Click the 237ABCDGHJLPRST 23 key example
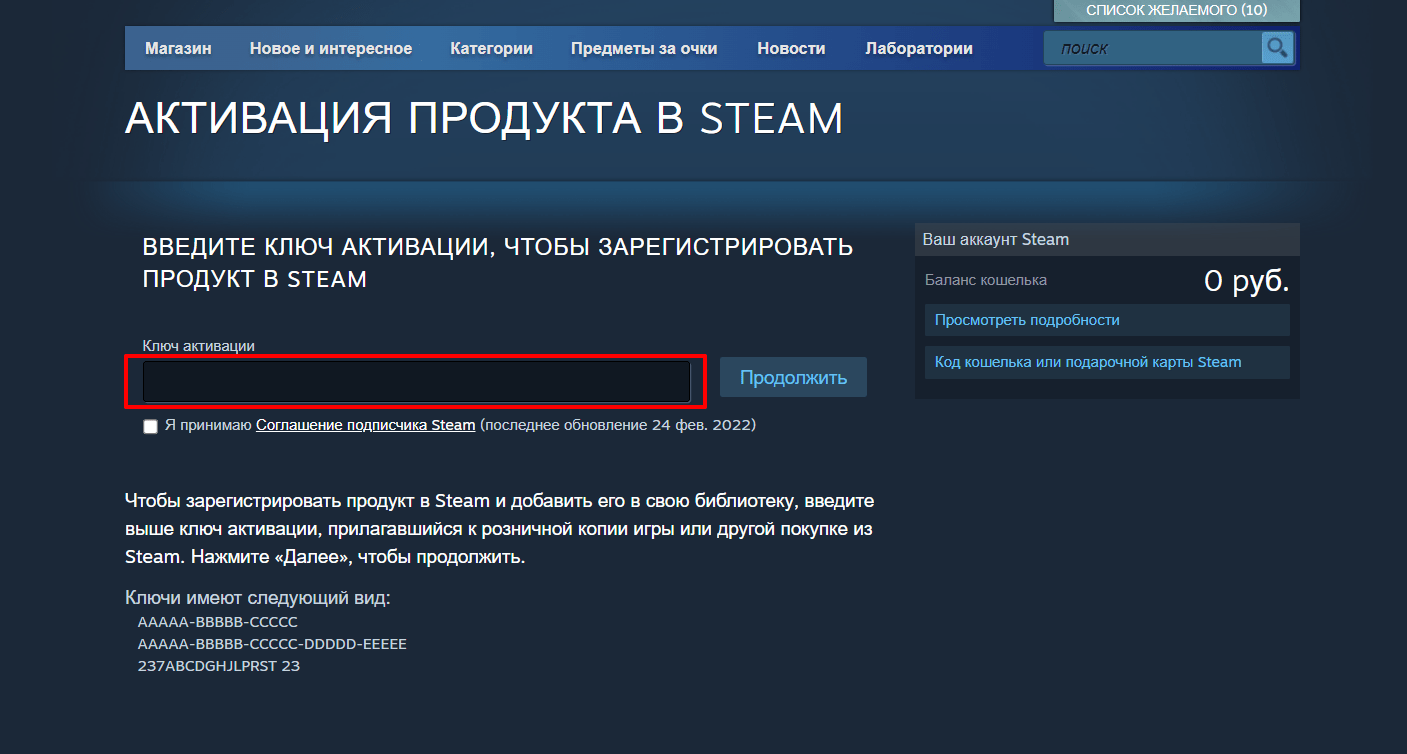This screenshot has height=754, width=1407. point(219,666)
